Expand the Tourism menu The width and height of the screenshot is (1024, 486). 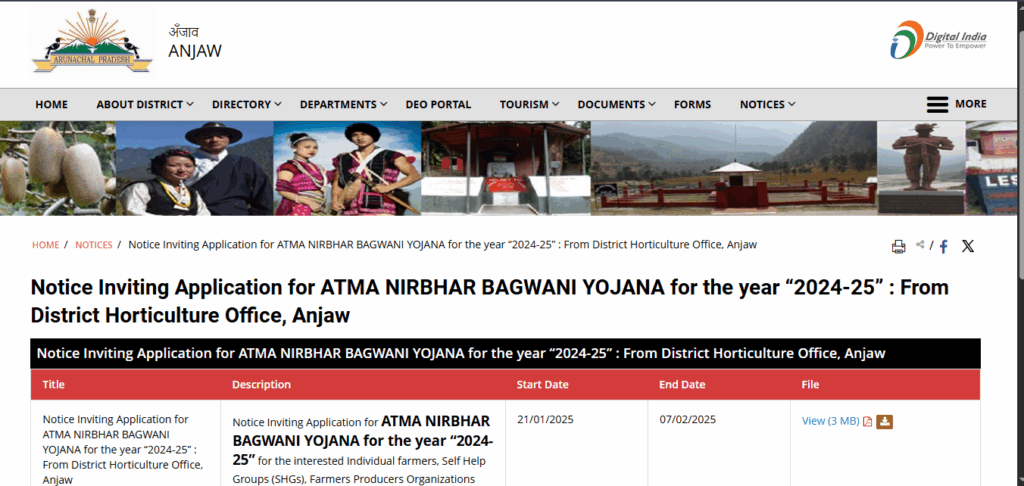click(x=529, y=104)
